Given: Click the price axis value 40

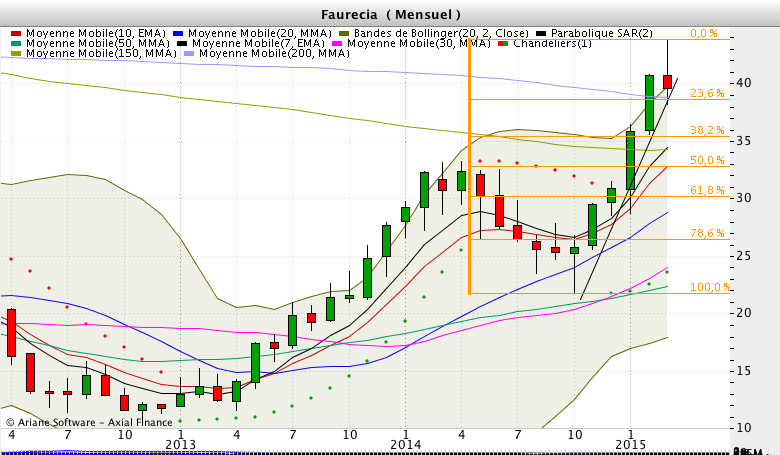Looking at the screenshot, I should (744, 83).
